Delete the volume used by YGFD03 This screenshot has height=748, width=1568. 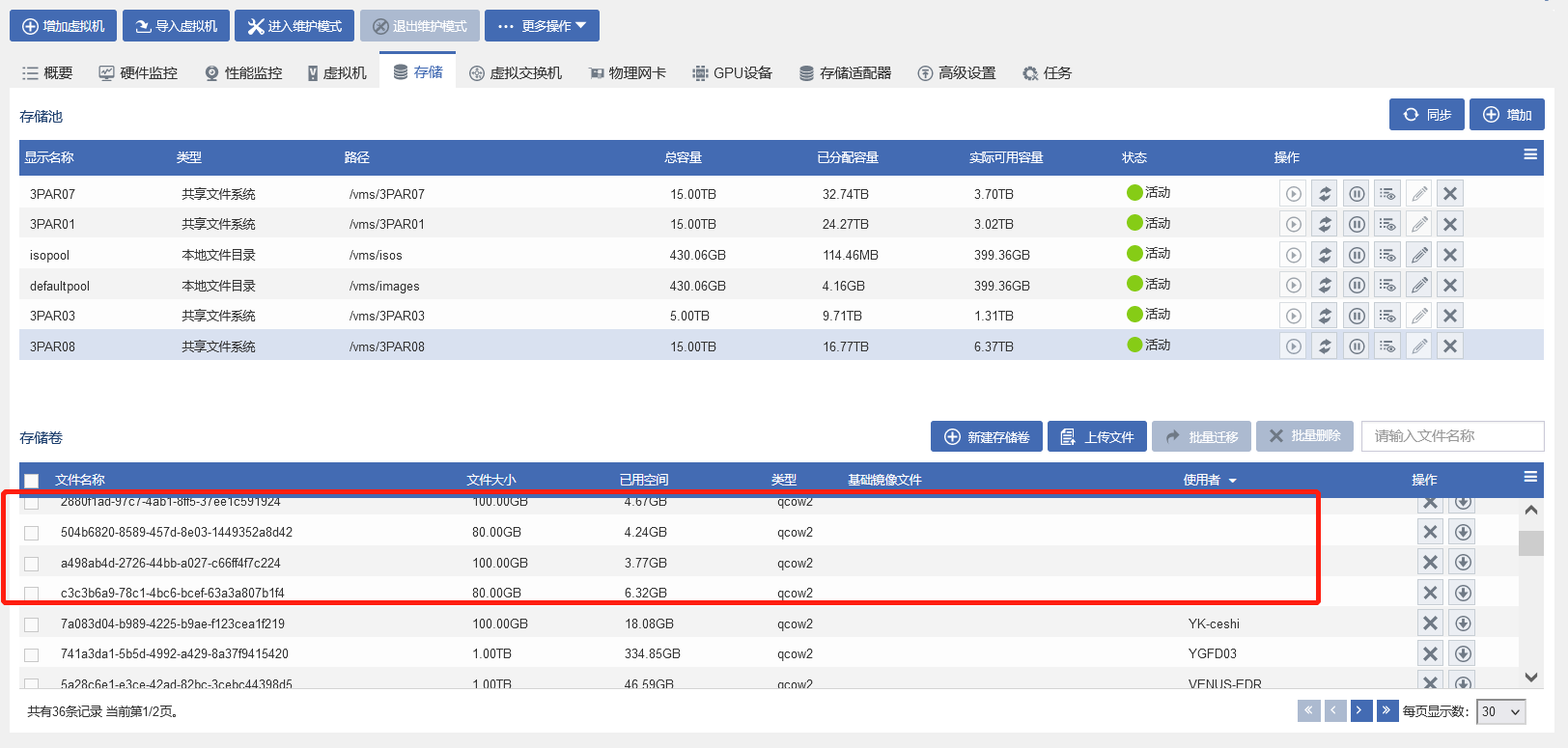coord(1430,653)
